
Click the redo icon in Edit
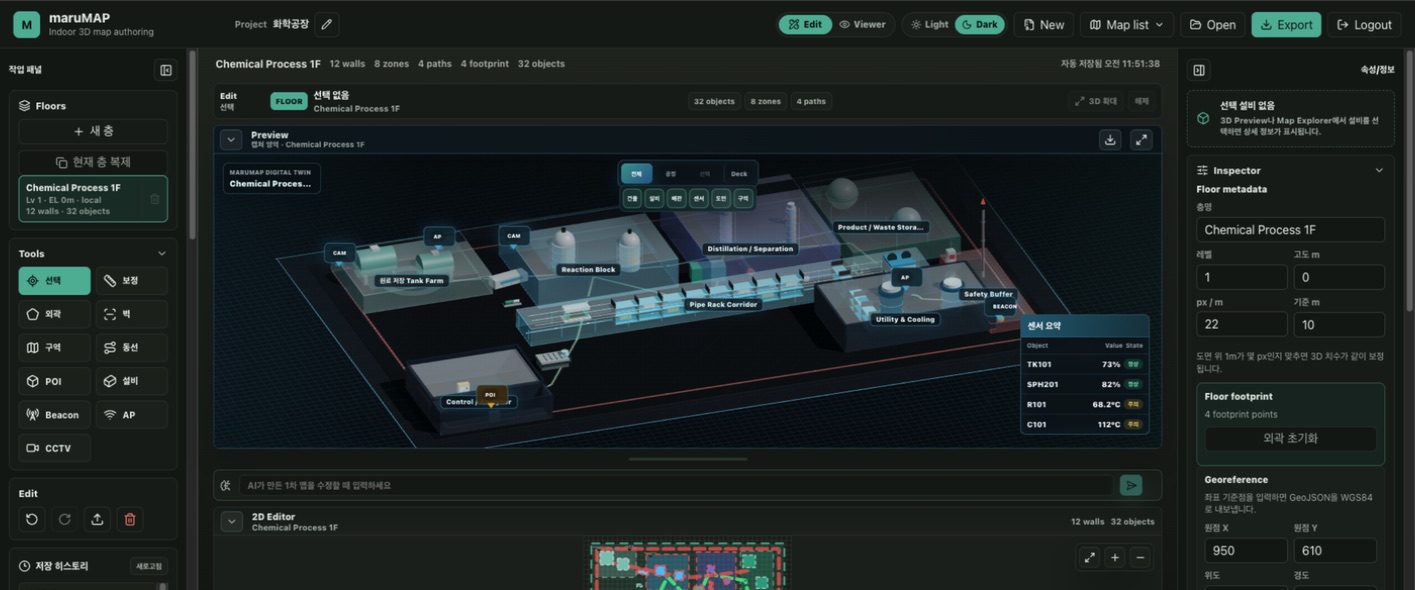65,519
